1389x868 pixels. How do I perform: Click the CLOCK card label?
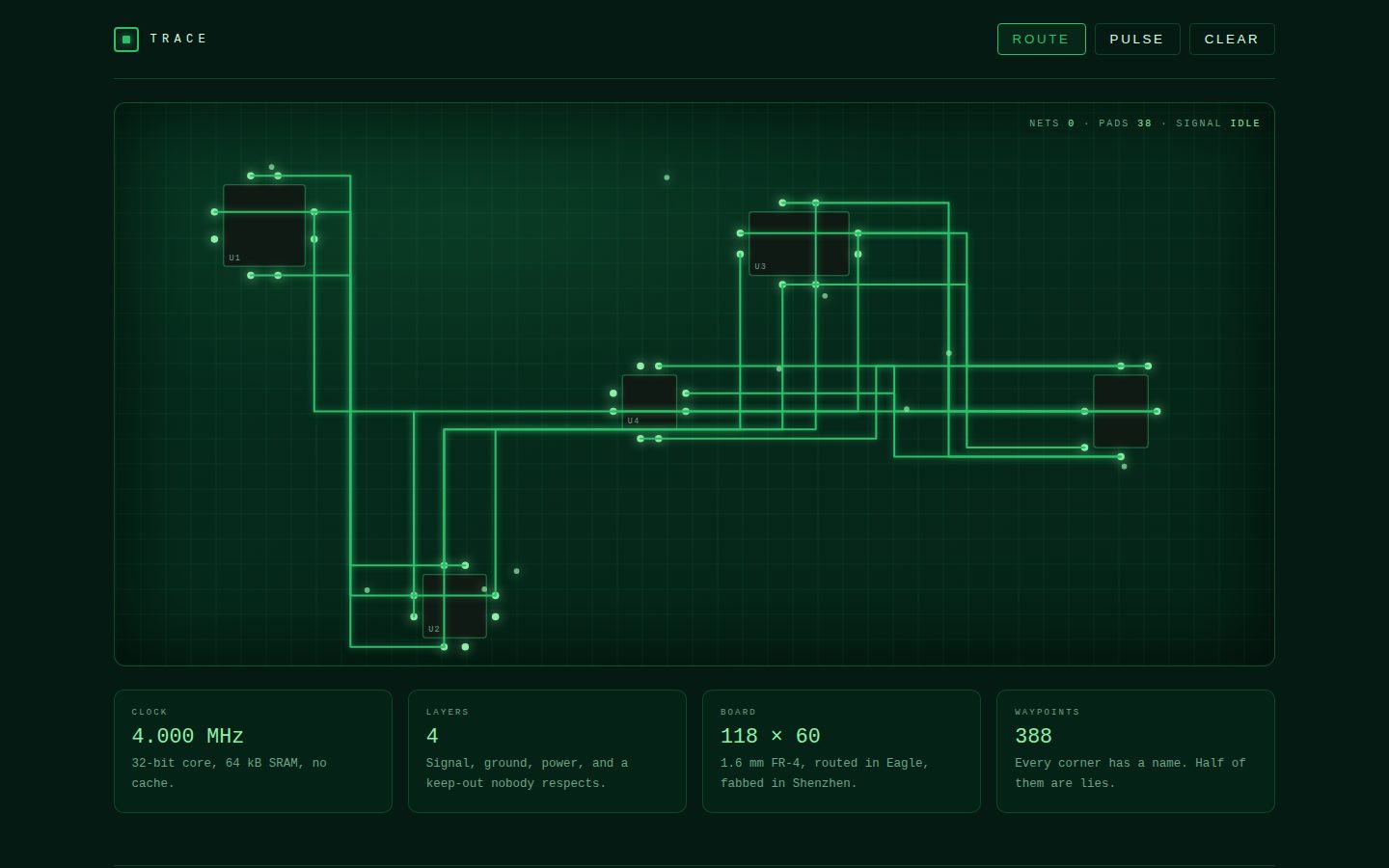click(150, 712)
